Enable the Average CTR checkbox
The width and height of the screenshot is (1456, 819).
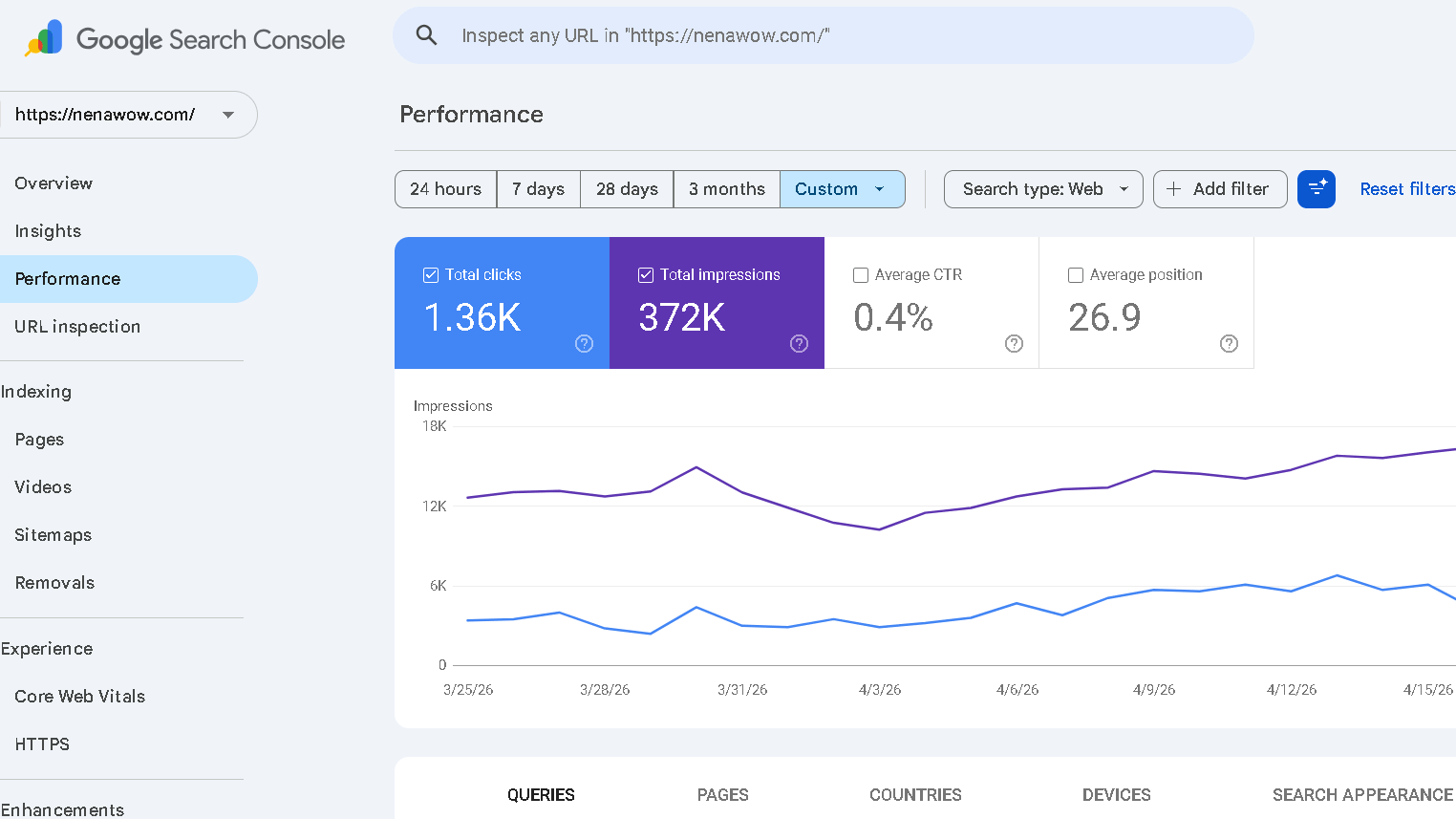point(861,275)
